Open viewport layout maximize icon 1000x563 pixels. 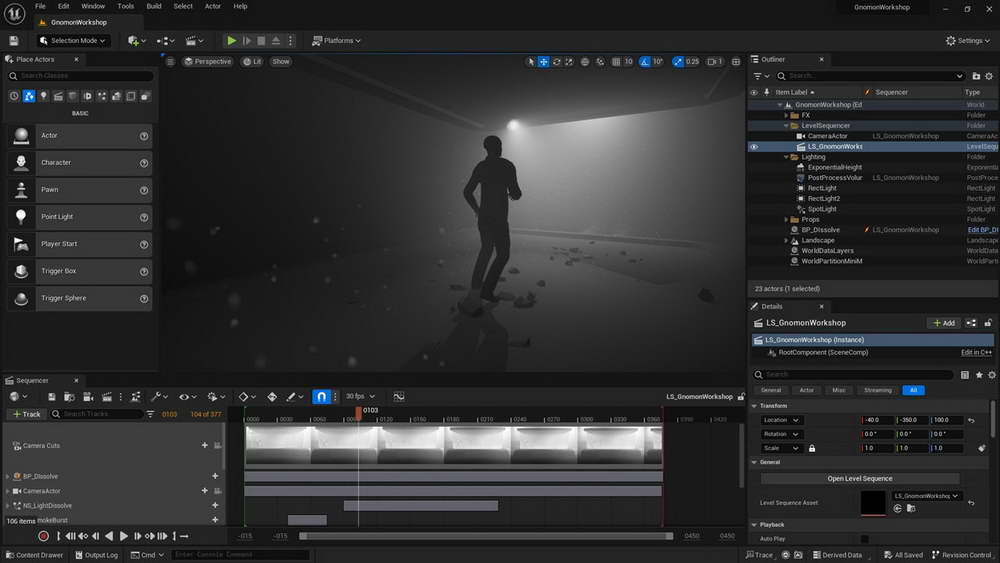click(x=735, y=61)
